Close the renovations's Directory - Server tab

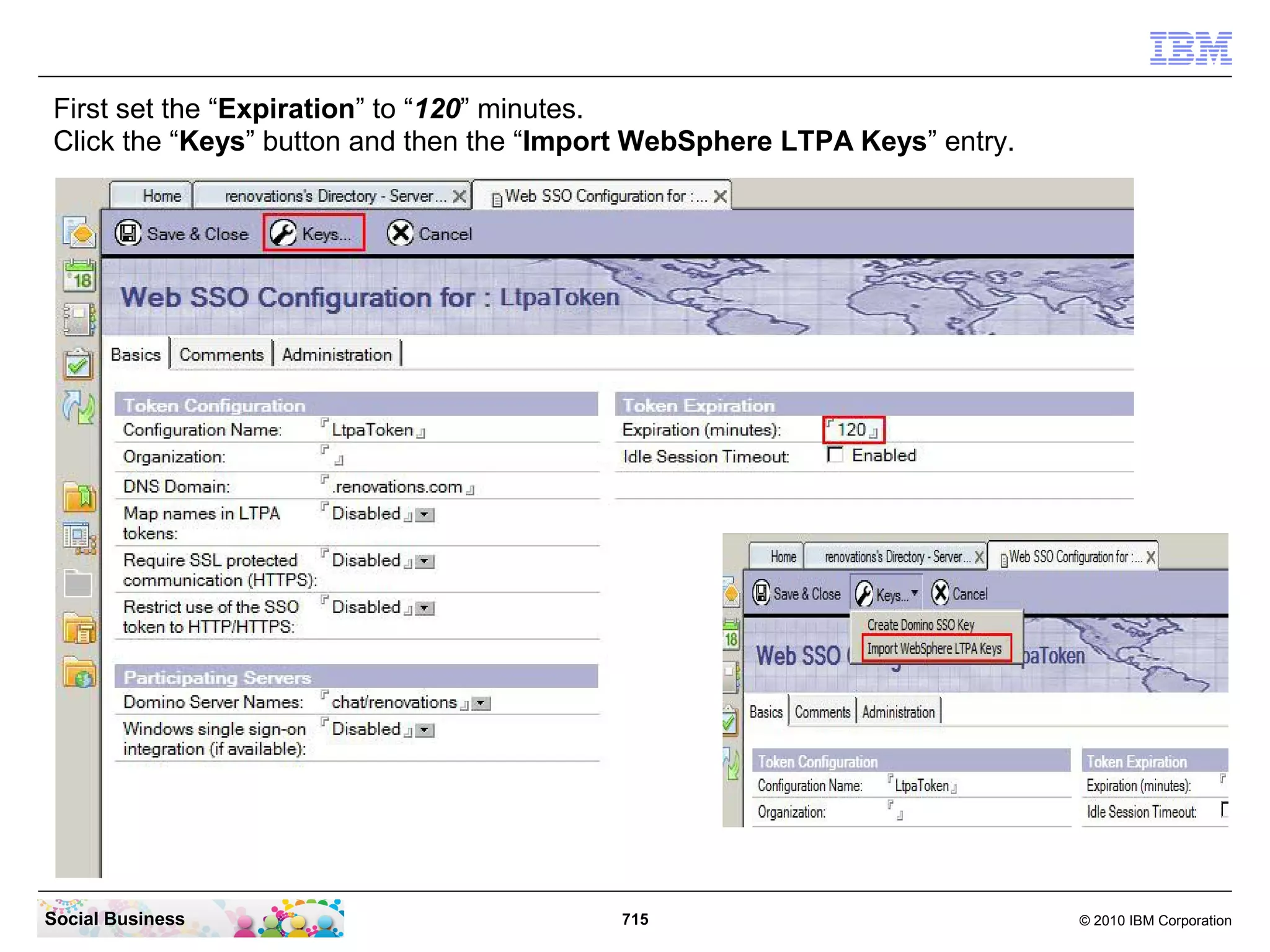click(x=460, y=196)
